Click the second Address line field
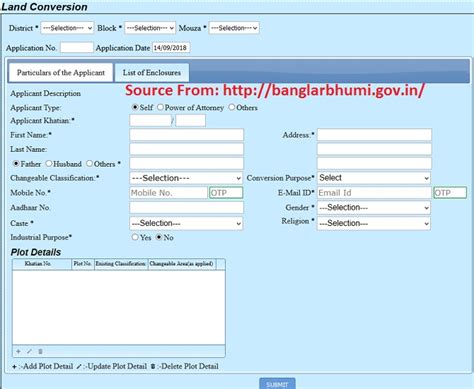 [374, 149]
